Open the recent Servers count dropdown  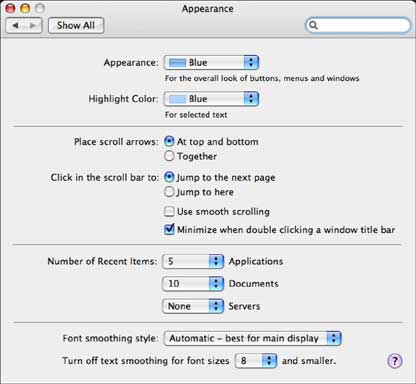click(193, 306)
